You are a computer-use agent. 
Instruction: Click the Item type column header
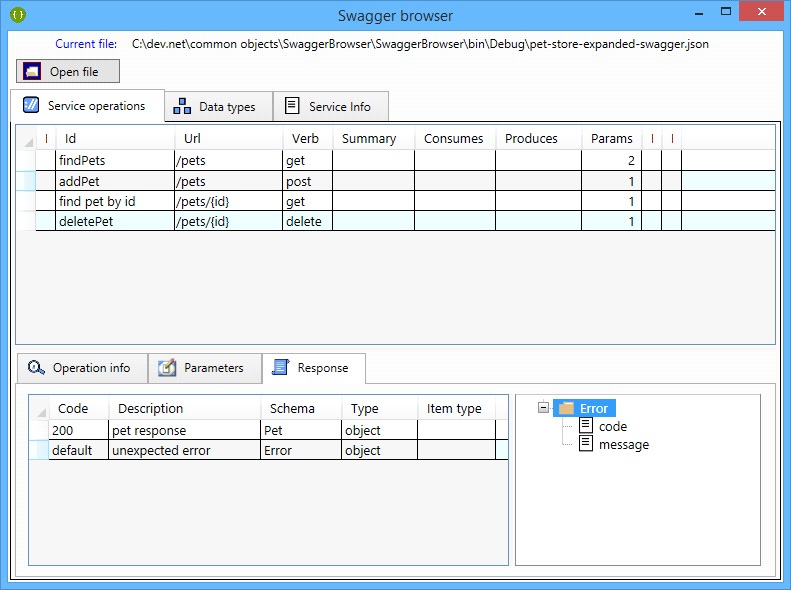[x=457, y=408]
